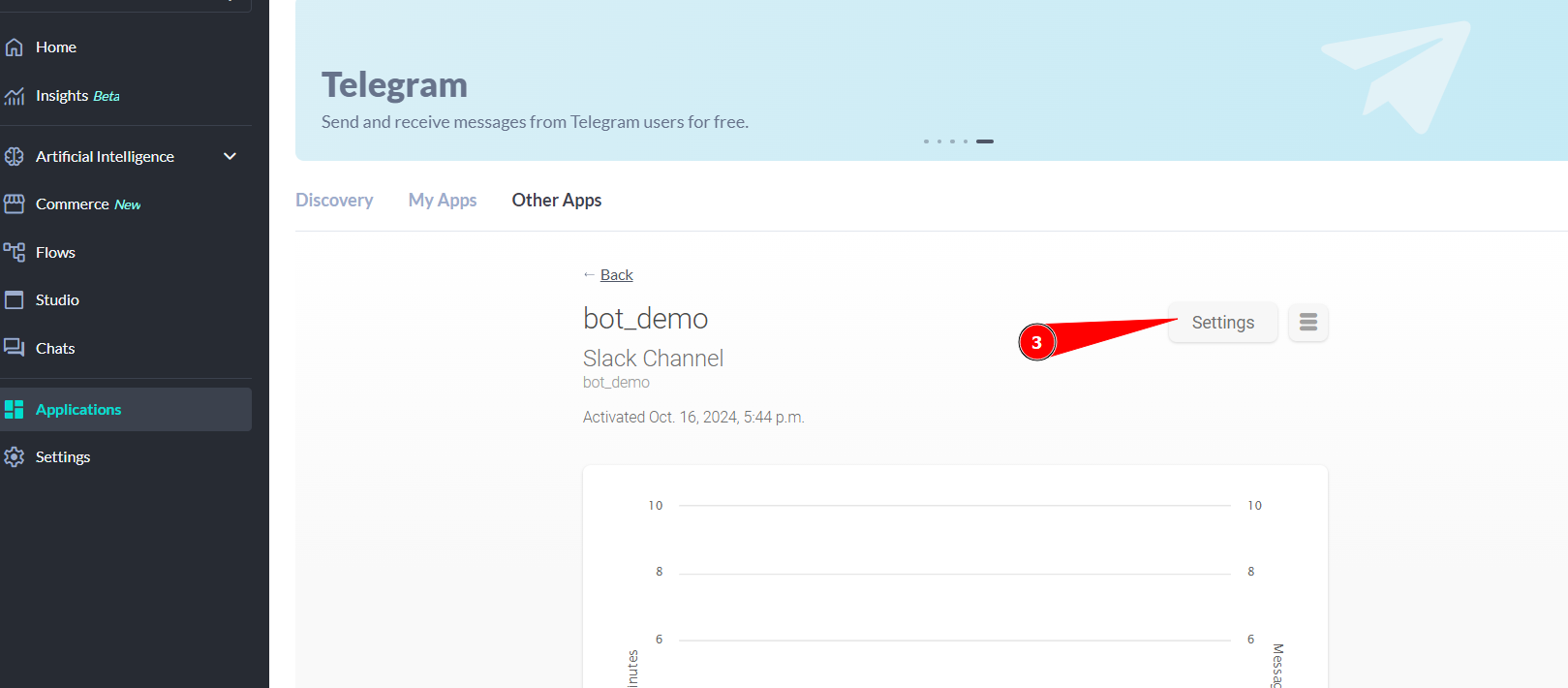Open the bot_demo hamburger menu

tap(1307, 323)
